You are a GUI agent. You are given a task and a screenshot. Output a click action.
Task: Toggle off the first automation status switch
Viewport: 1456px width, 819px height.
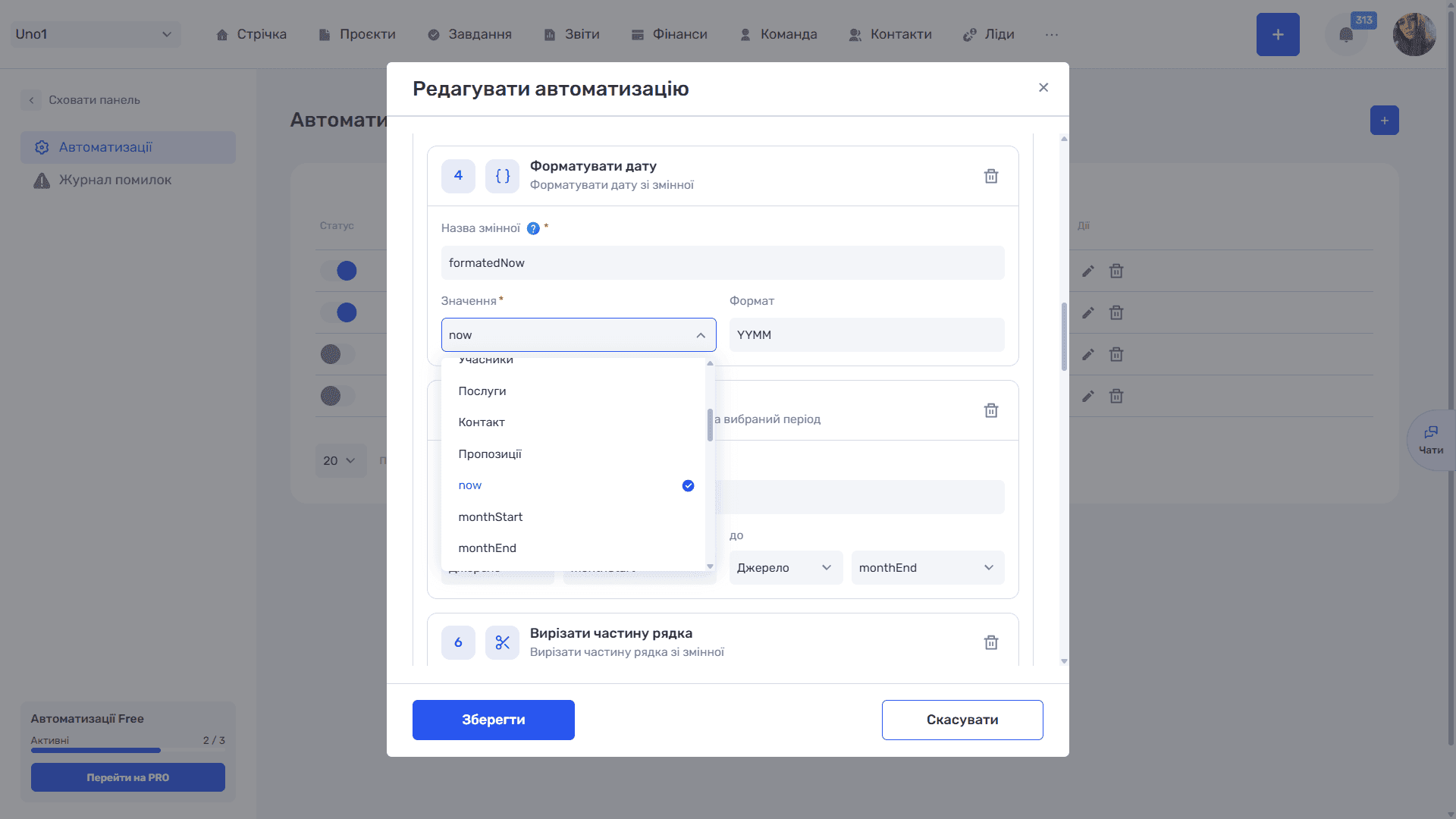point(338,271)
